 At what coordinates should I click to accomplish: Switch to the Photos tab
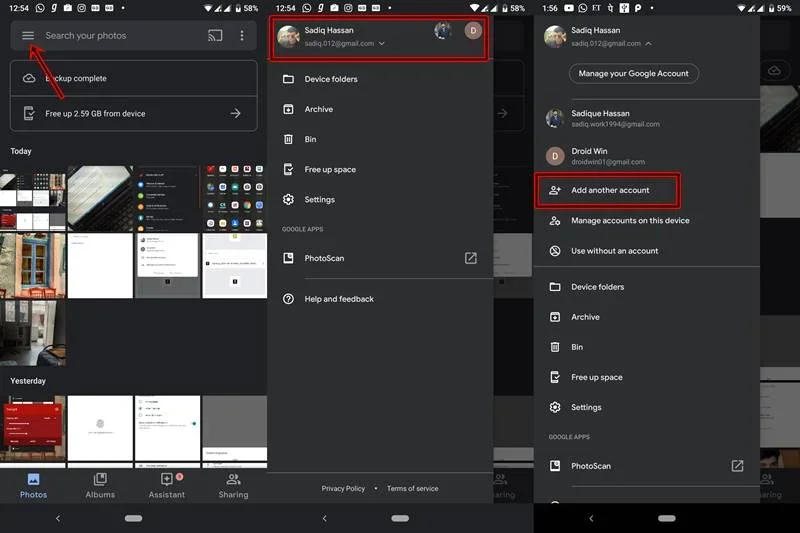click(x=33, y=486)
